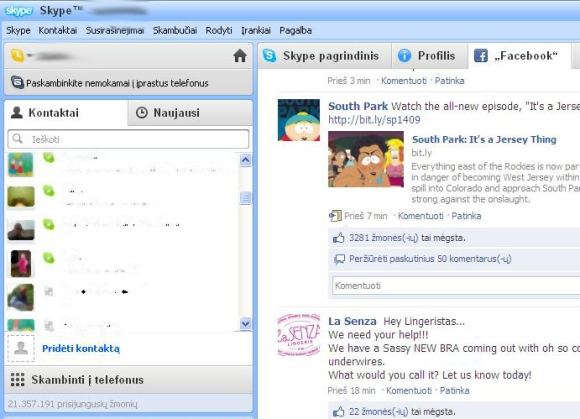Screen dimensions: 580x419
Task: Click Skambinti į telefonus button
Action: click(x=128, y=380)
